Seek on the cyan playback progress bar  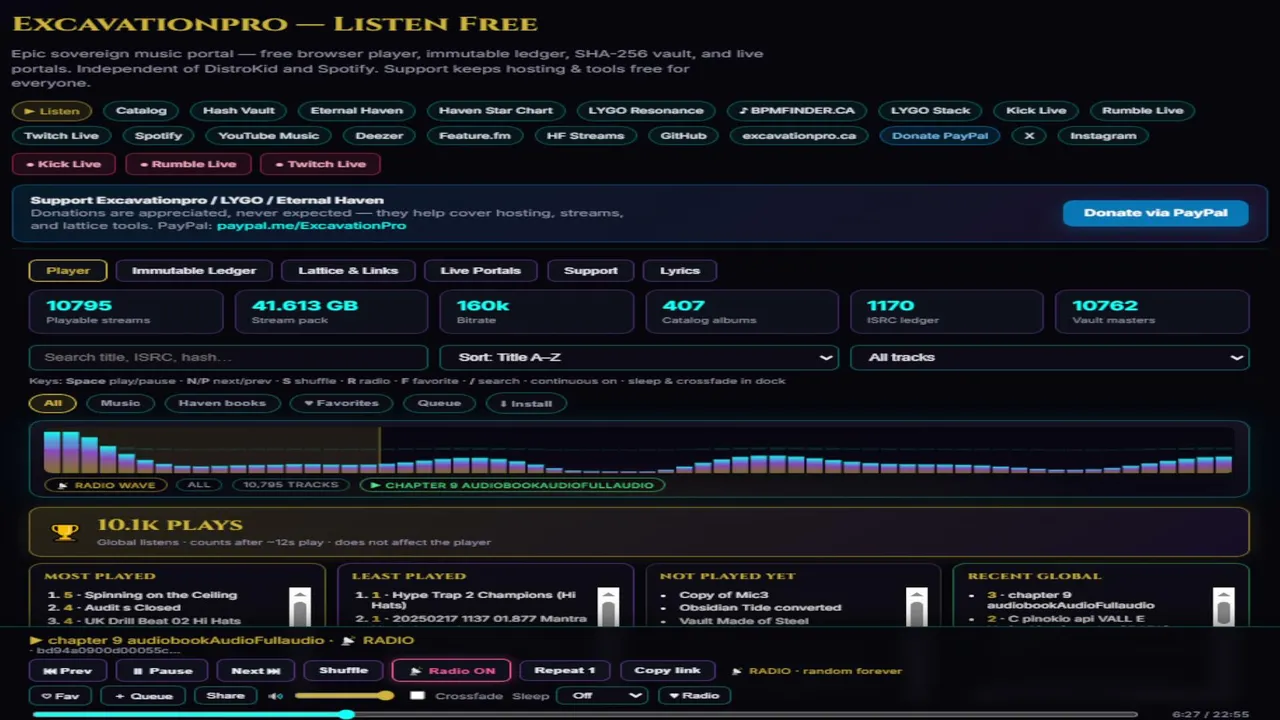(x=585, y=714)
